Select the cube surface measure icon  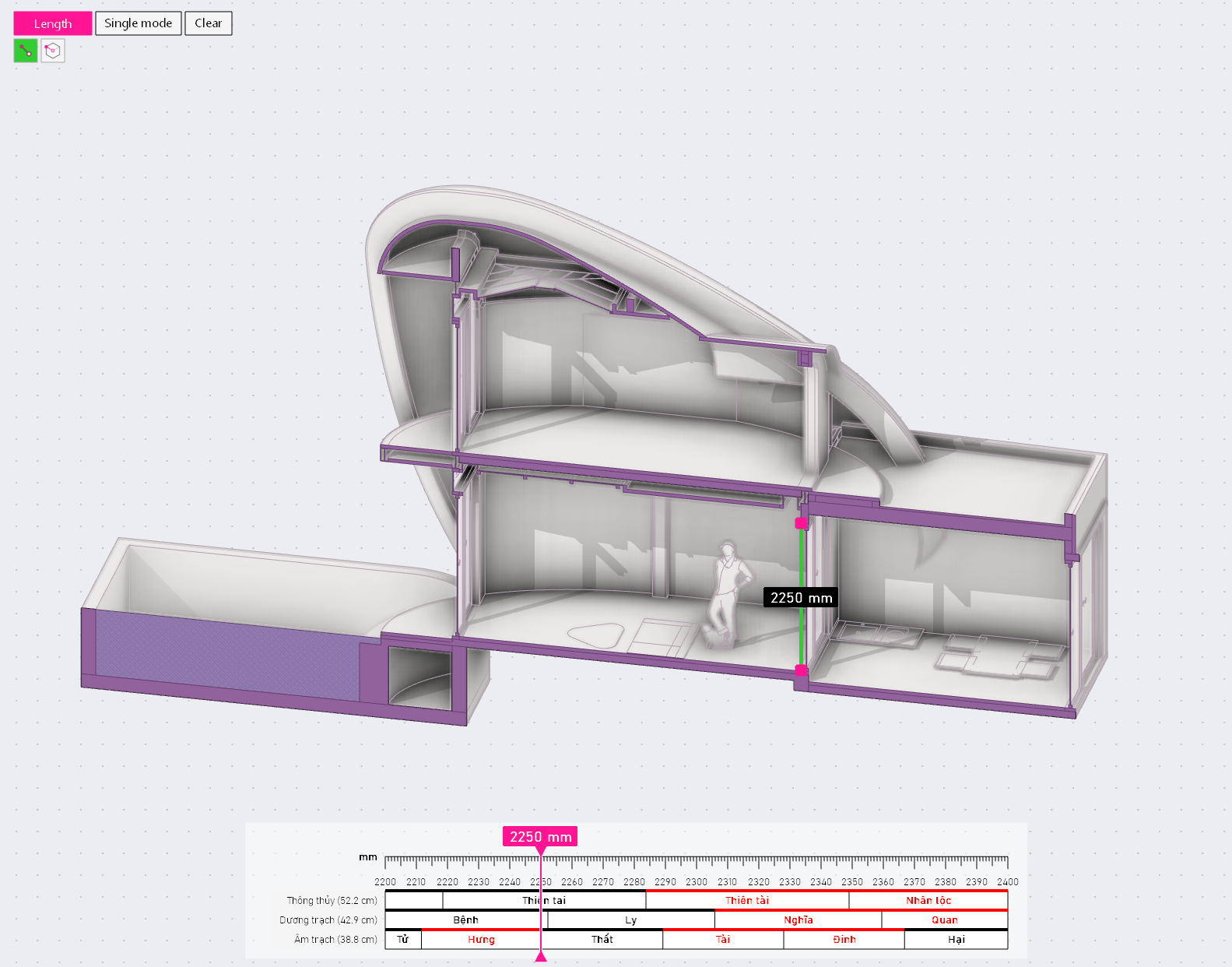[52, 51]
